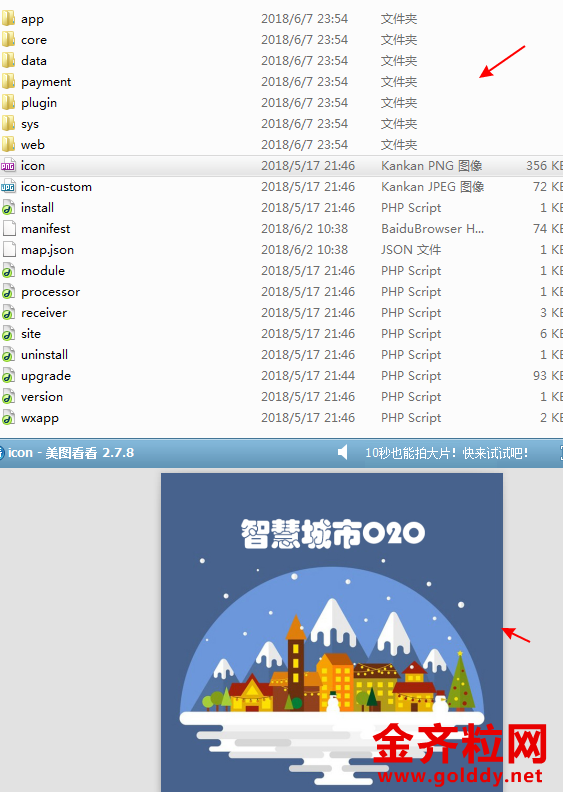The height and width of the screenshot is (792, 563).
Task: Select the plugin folder icon
Action: click(x=8, y=103)
